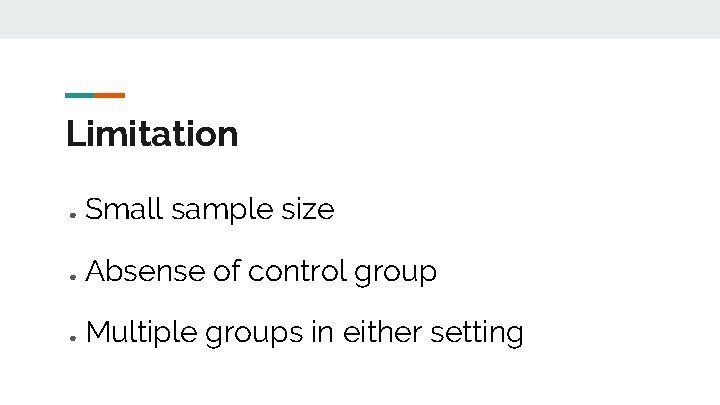Click the word size in first bullet

pyautogui.click(x=308, y=209)
